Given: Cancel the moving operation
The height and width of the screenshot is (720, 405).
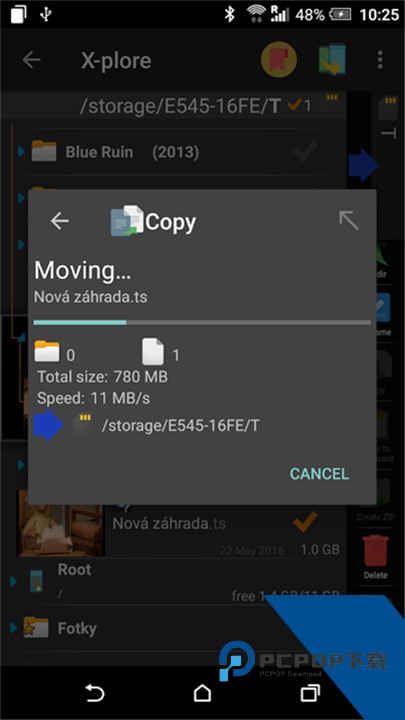Looking at the screenshot, I should pyautogui.click(x=319, y=473).
